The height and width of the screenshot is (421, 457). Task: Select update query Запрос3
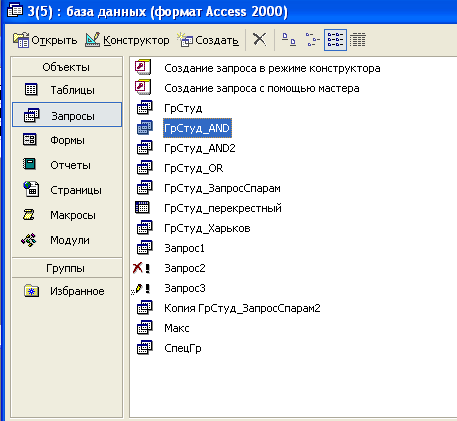[185, 288]
